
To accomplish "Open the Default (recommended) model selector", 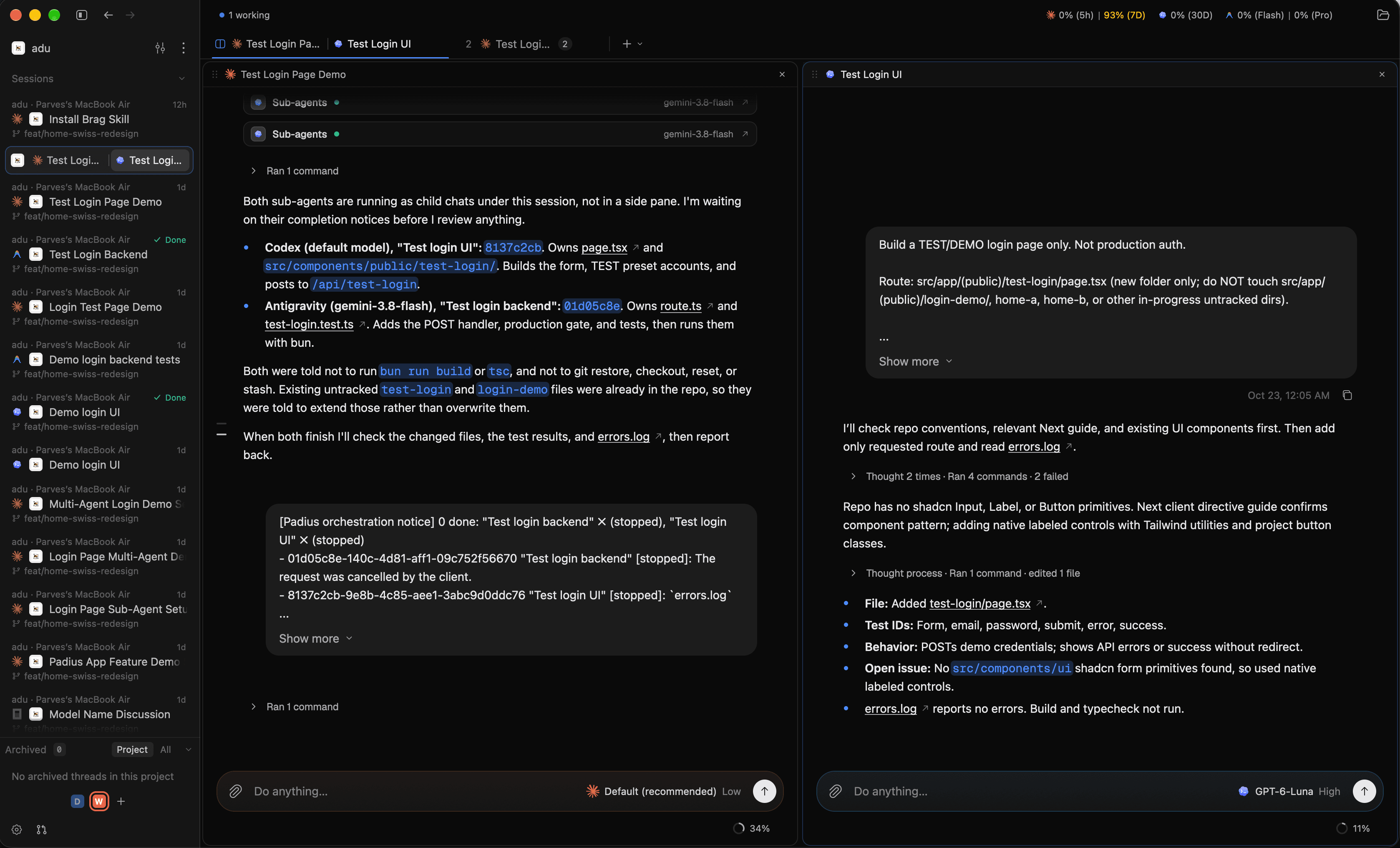I will click(x=664, y=791).
